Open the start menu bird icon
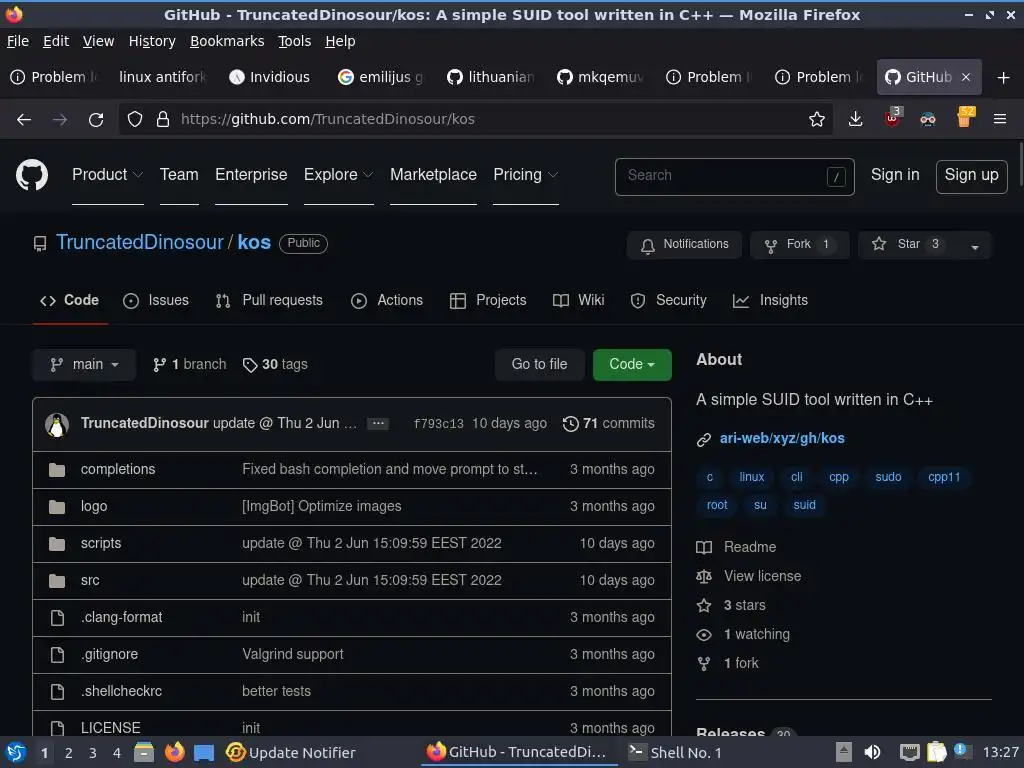 click(x=14, y=752)
